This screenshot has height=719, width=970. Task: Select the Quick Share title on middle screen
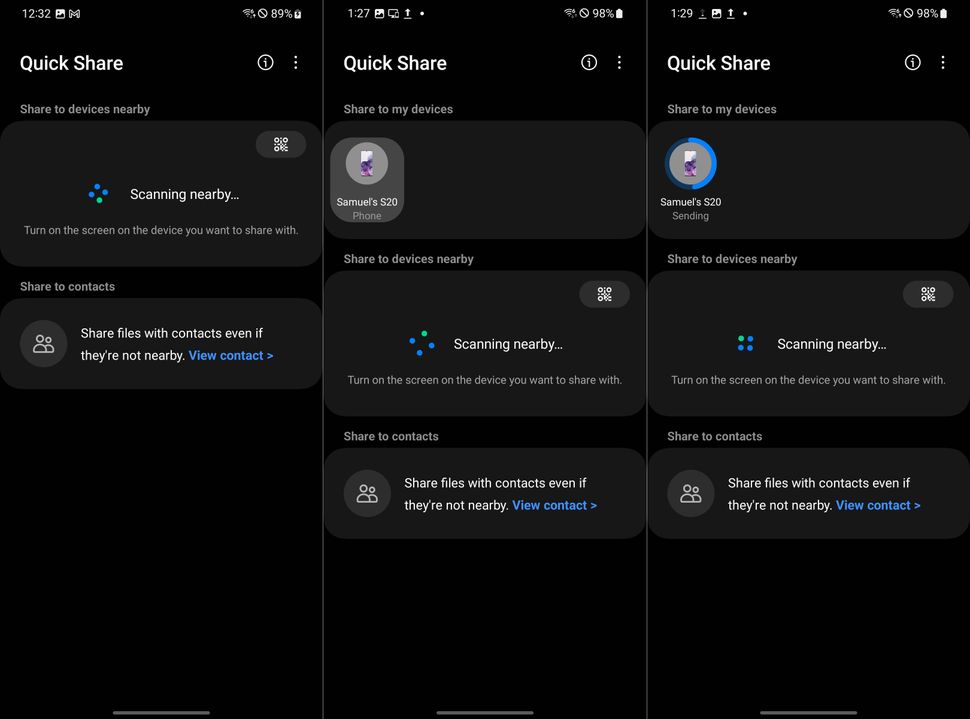click(x=394, y=62)
